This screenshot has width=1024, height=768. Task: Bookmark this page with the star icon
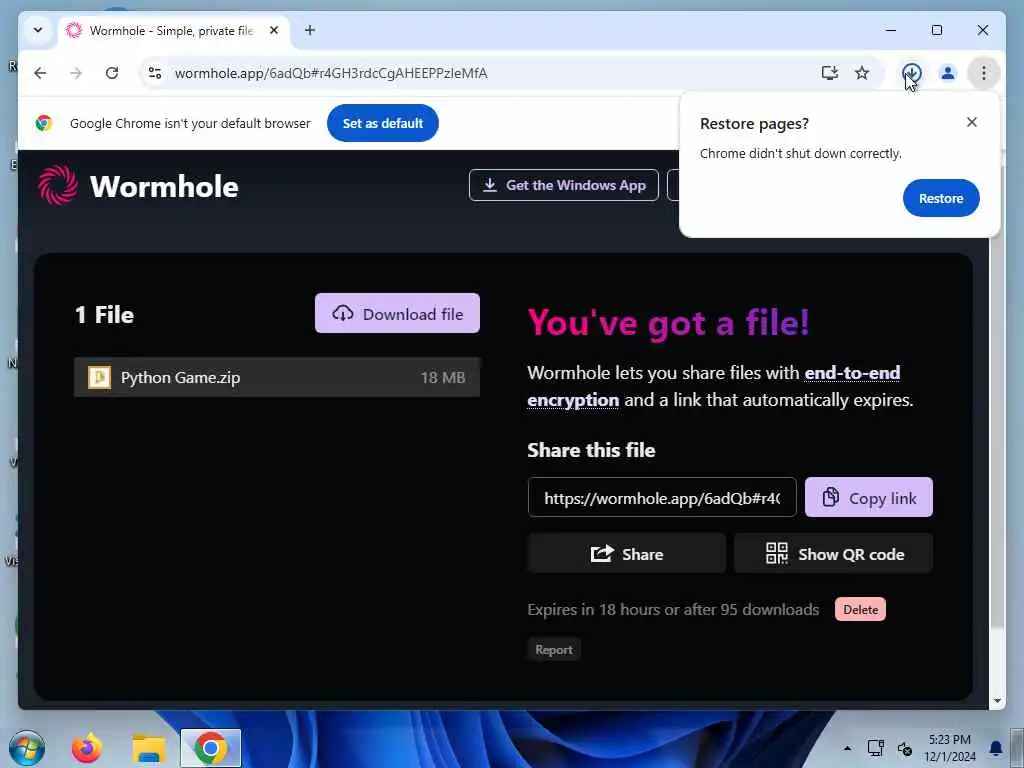pos(862,73)
